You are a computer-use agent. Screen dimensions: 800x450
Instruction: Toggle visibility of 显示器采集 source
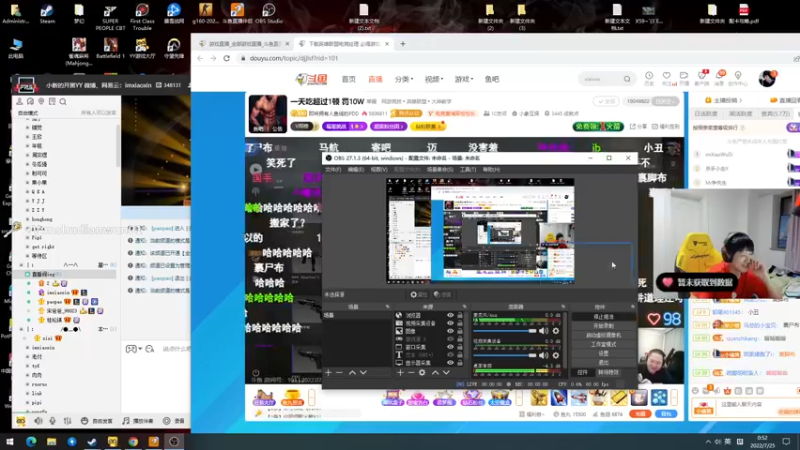(x=450, y=363)
